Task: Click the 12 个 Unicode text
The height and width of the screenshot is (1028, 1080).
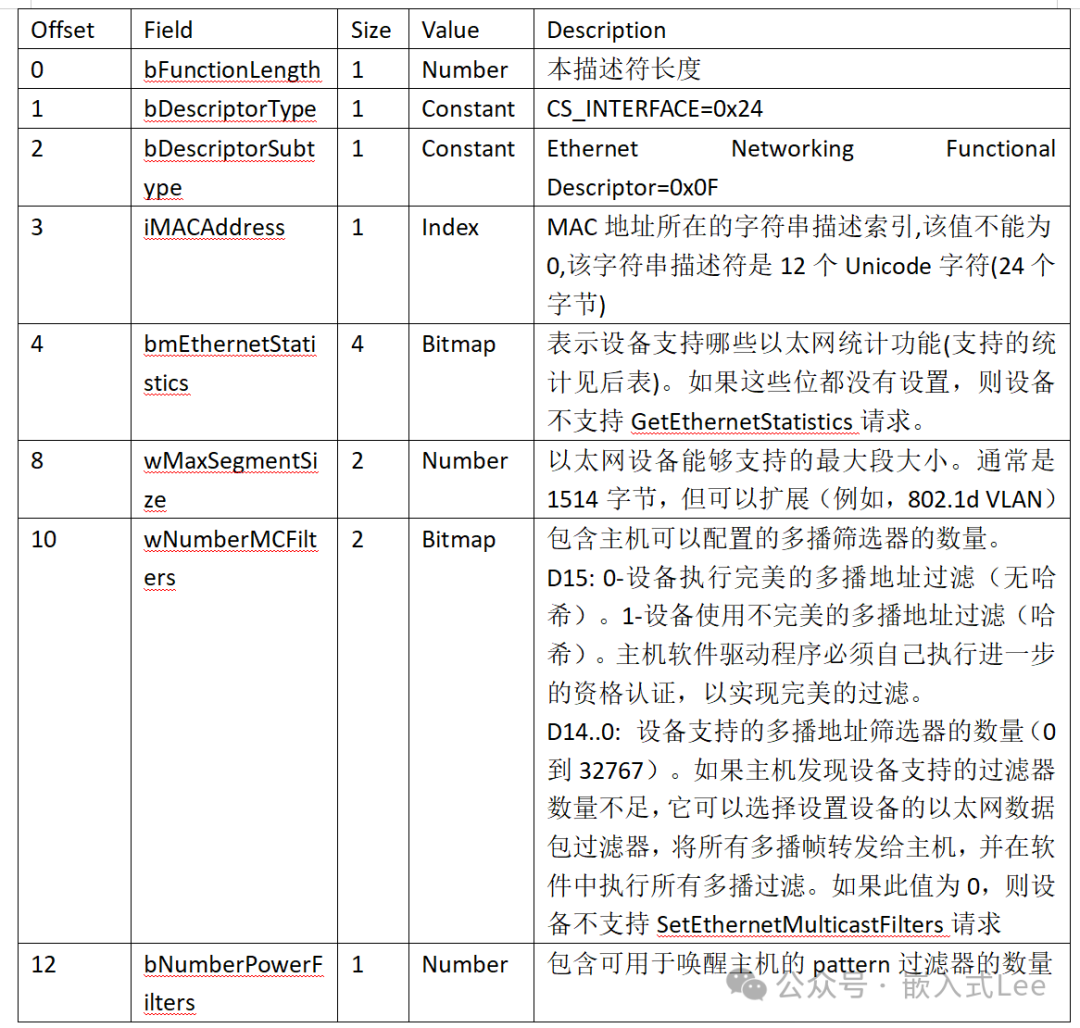Action: coord(855,266)
